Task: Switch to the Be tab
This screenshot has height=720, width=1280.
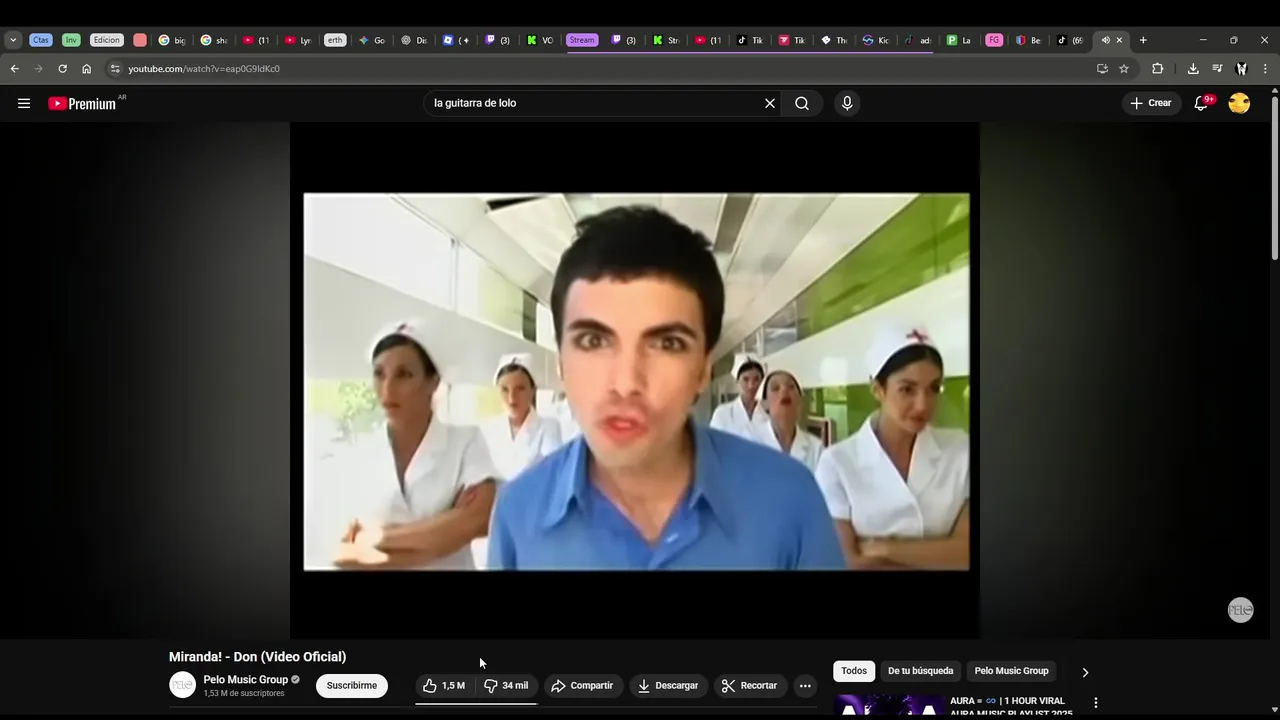Action: click(1028, 40)
